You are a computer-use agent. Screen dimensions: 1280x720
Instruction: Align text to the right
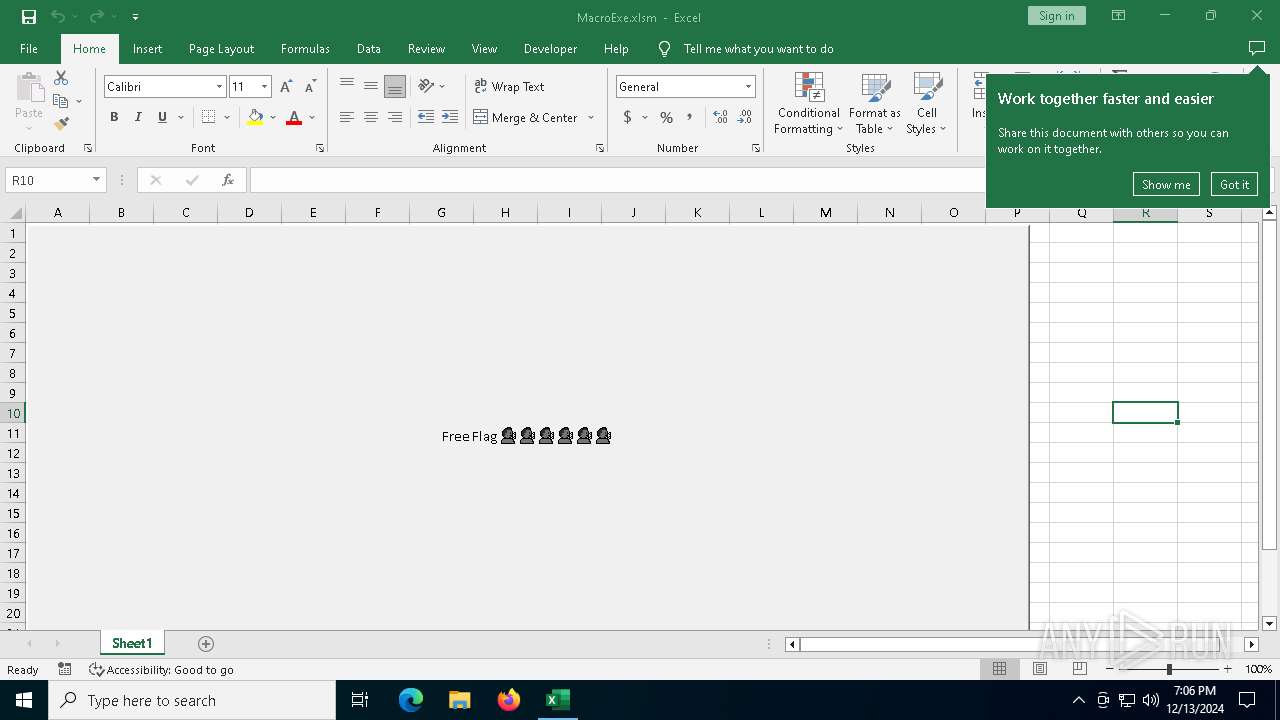coord(395,118)
